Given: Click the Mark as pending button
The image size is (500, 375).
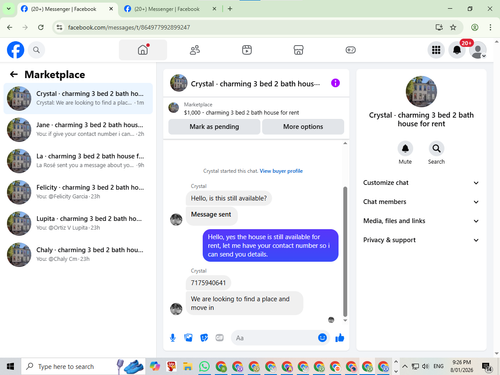Looking at the screenshot, I should tap(214, 127).
